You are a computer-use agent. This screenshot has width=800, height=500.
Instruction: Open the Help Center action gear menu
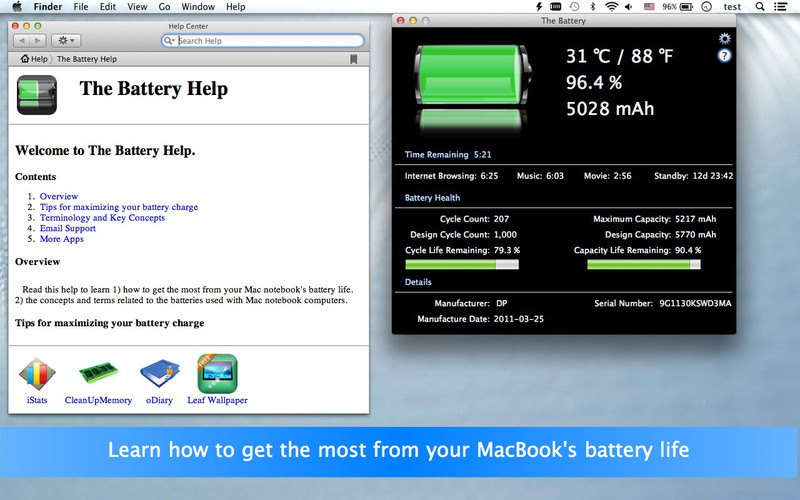pyautogui.click(x=66, y=40)
